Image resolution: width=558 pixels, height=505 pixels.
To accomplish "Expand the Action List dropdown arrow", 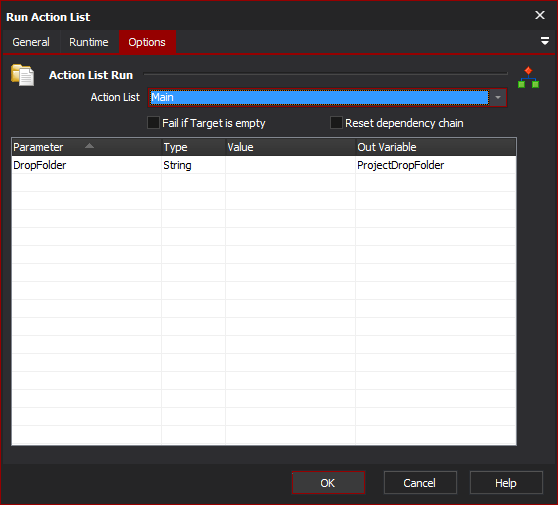I will click(498, 98).
